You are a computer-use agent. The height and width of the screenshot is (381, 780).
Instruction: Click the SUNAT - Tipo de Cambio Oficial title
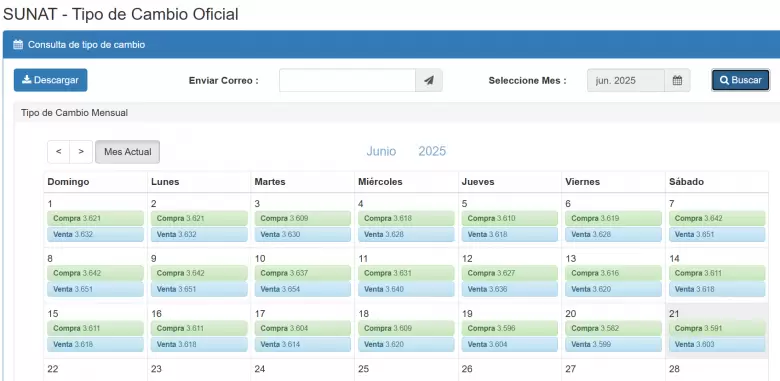[121, 14]
